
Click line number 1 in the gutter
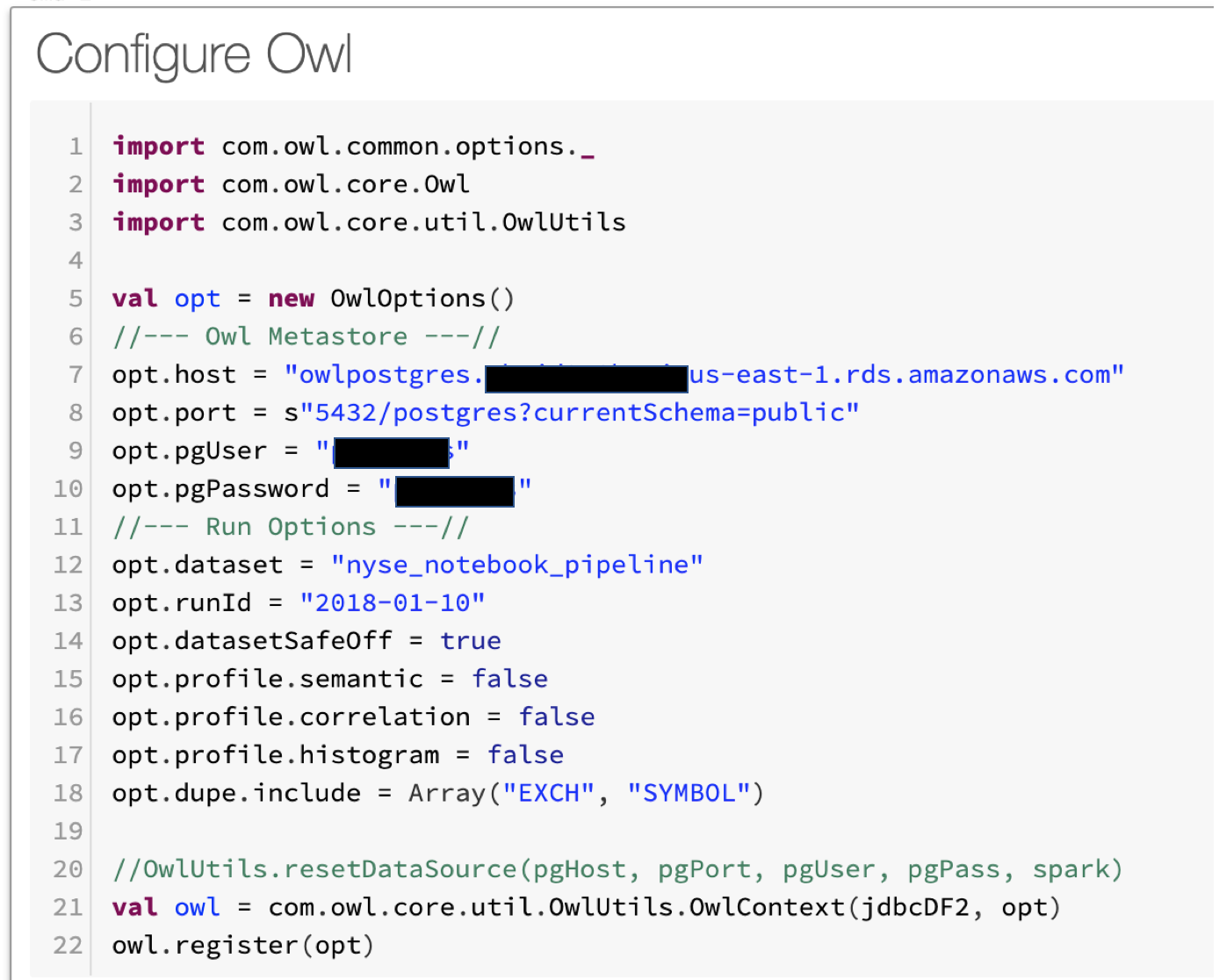pos(76,147)
